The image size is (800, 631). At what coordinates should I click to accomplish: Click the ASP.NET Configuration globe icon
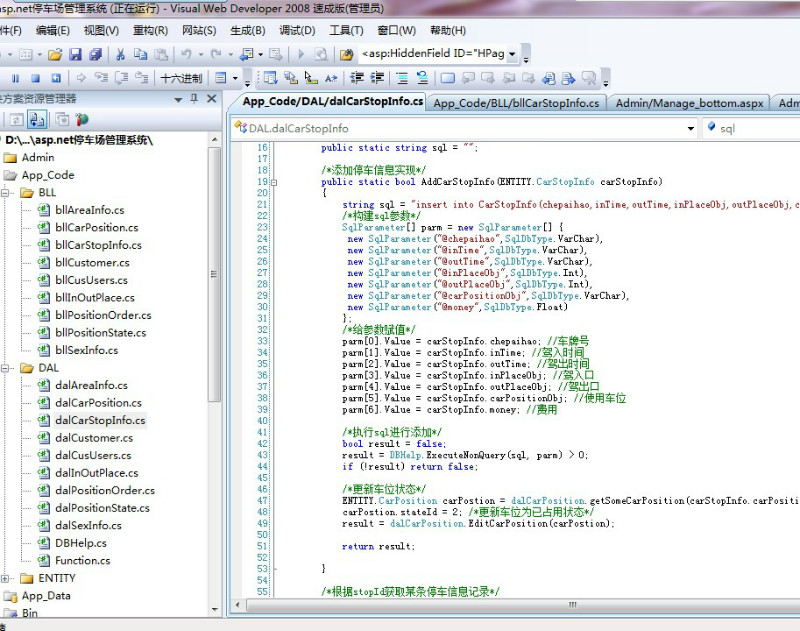[82, 120]
